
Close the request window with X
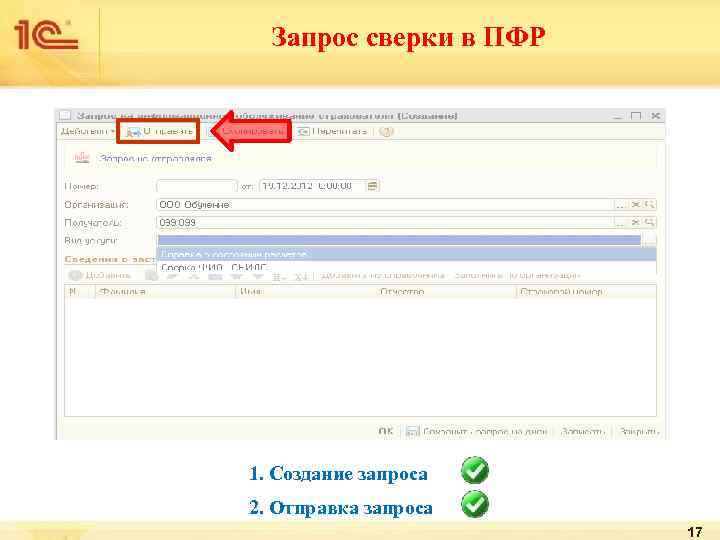656,116
